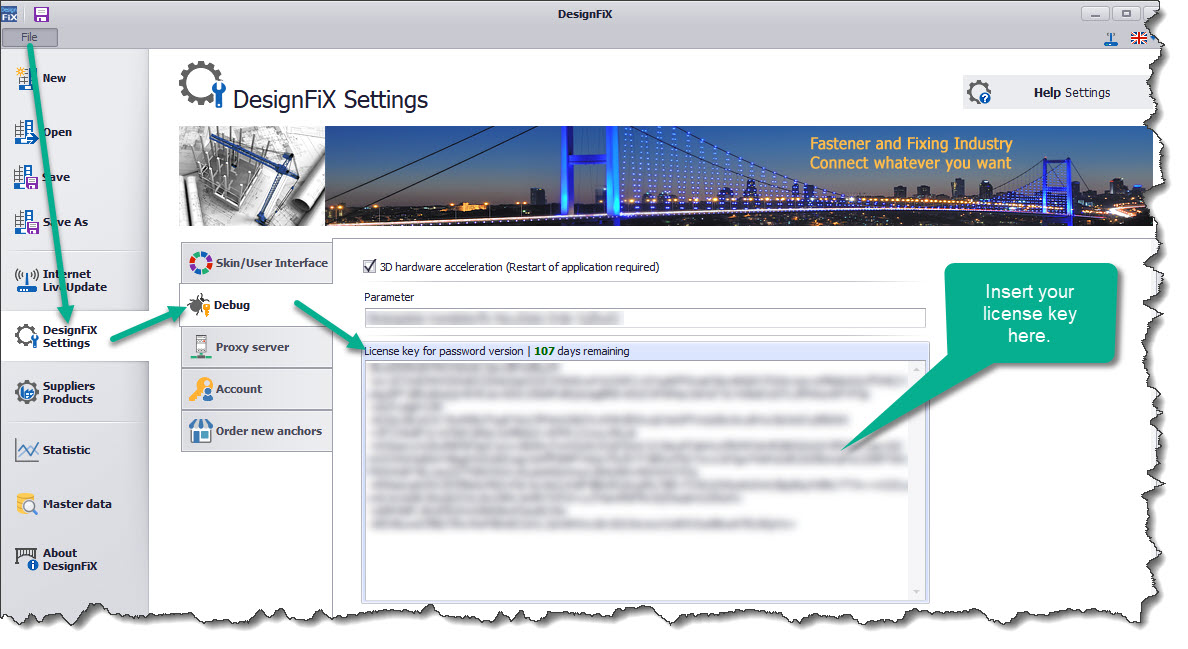Click the Save disk icon in sidebar

25,177
